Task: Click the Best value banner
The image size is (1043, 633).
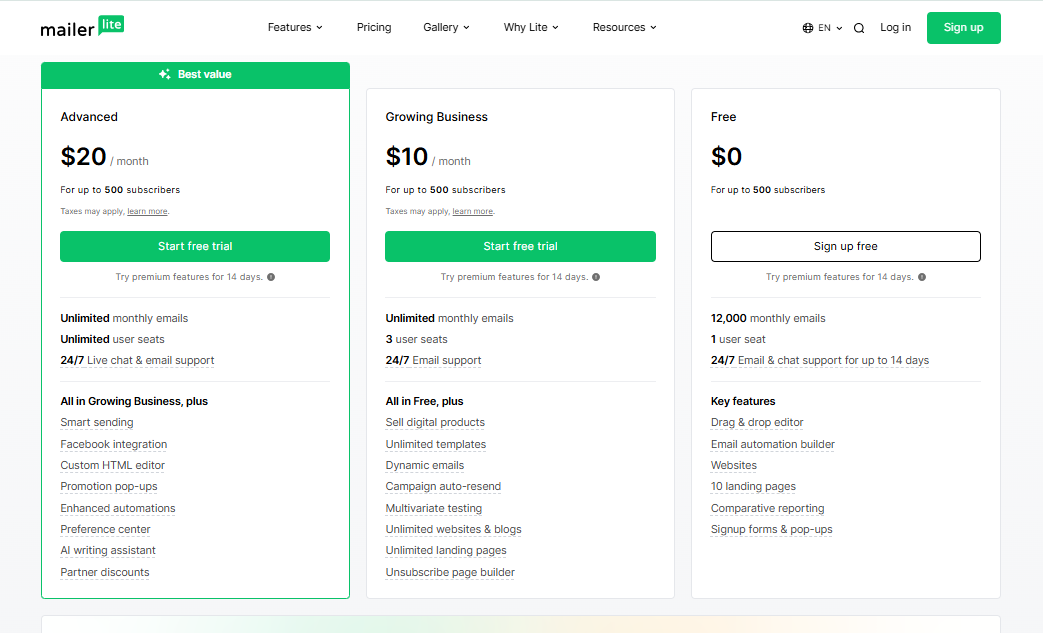Action: tap(196, 74)
